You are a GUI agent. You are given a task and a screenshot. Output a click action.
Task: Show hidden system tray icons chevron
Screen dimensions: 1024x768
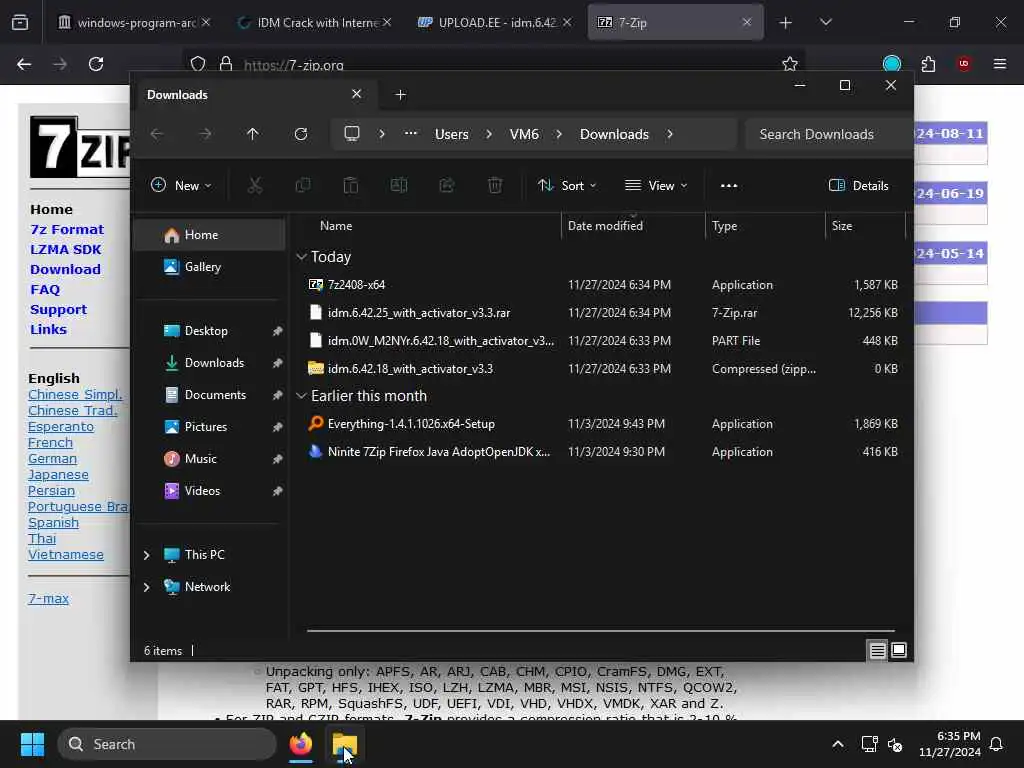(837, 744)
